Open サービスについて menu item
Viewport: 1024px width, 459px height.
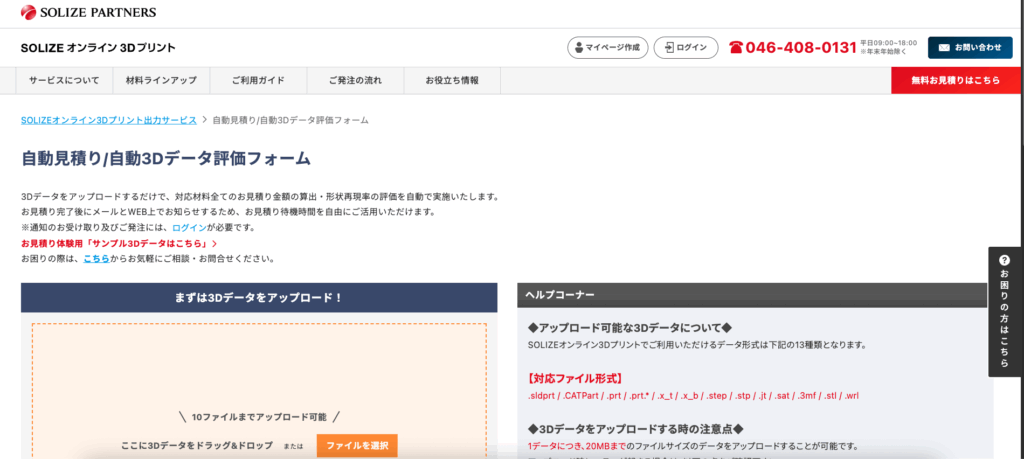coord(64,80)
